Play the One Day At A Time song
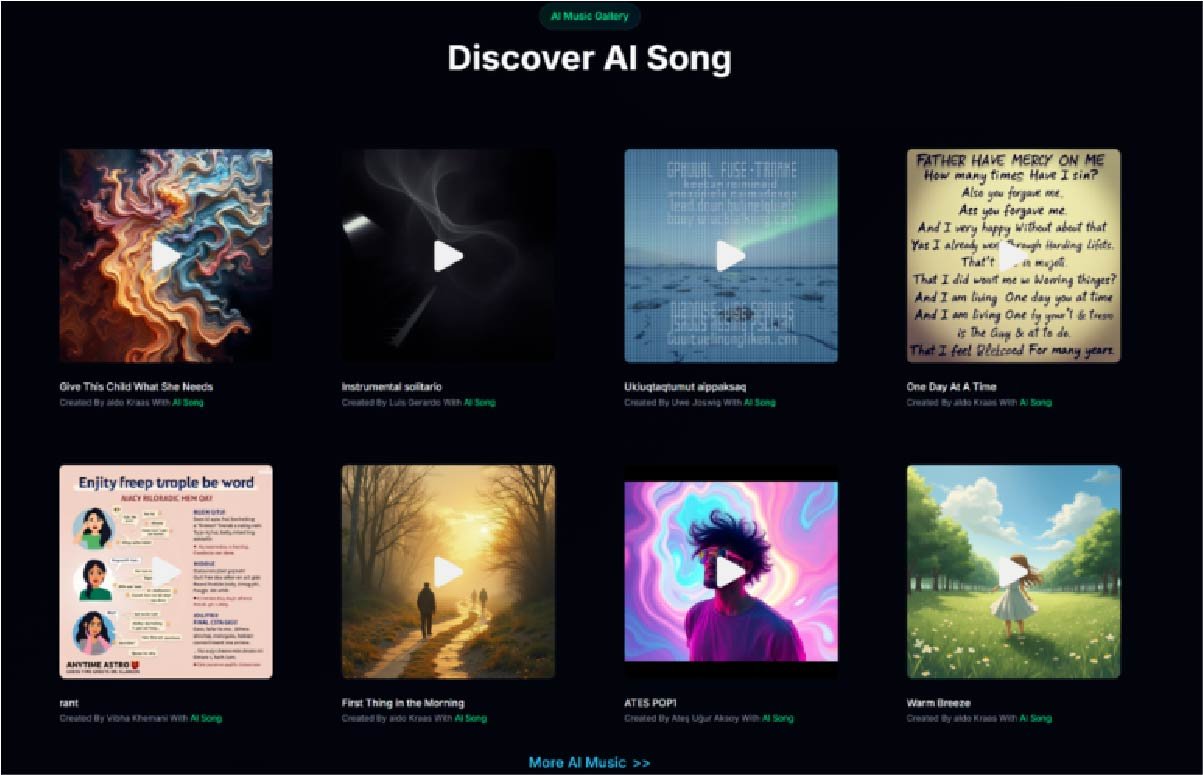Image resolution: width=1203 pixels, height=775 pixels. 1013,256
